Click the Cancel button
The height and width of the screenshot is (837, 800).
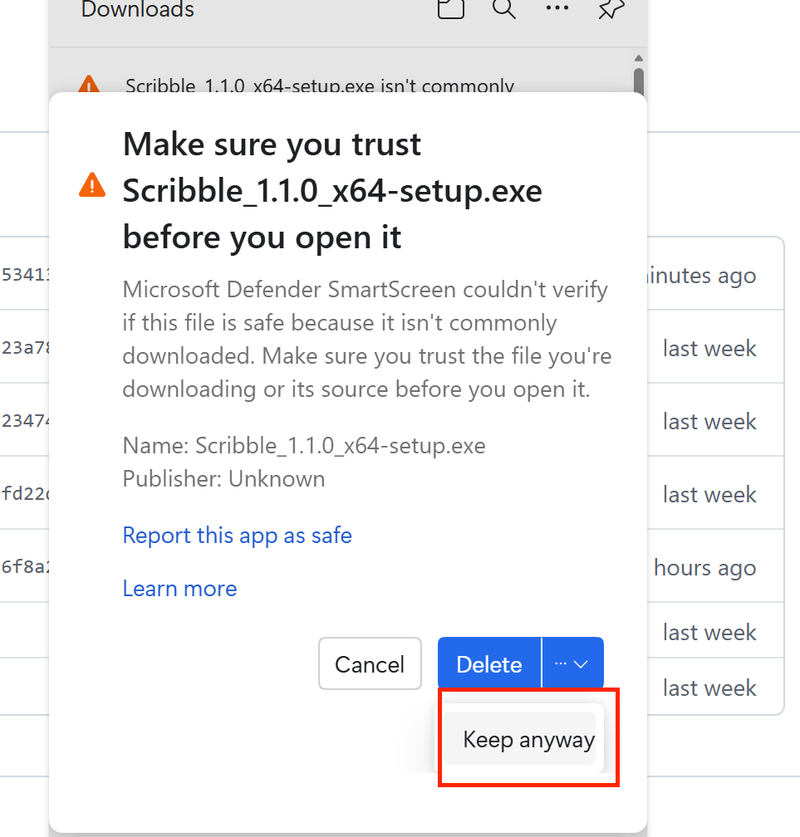pyautogui.click(x=370, y=664)
